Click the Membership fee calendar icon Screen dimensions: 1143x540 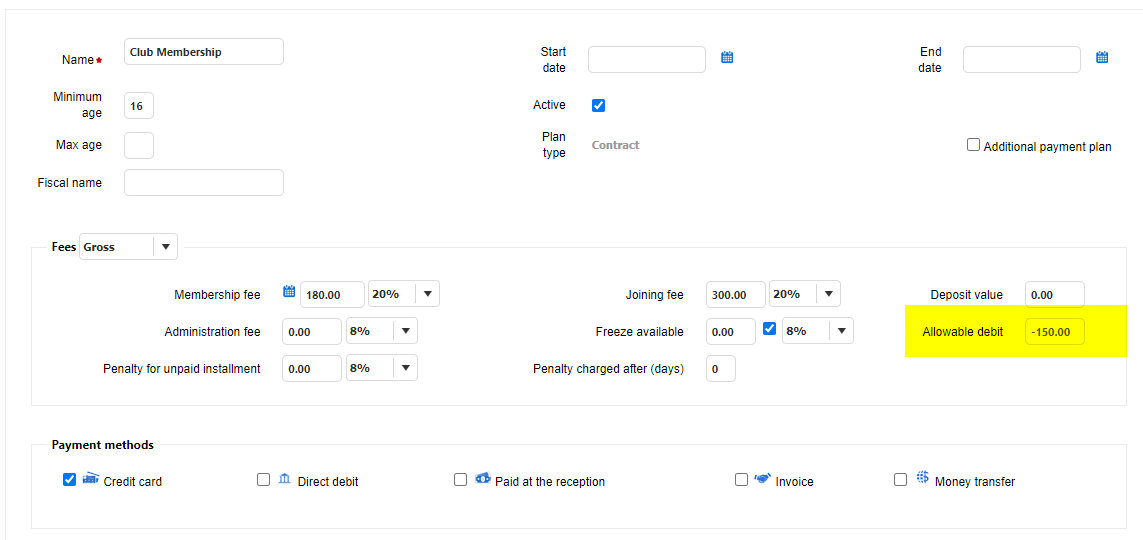click(289, 292)
